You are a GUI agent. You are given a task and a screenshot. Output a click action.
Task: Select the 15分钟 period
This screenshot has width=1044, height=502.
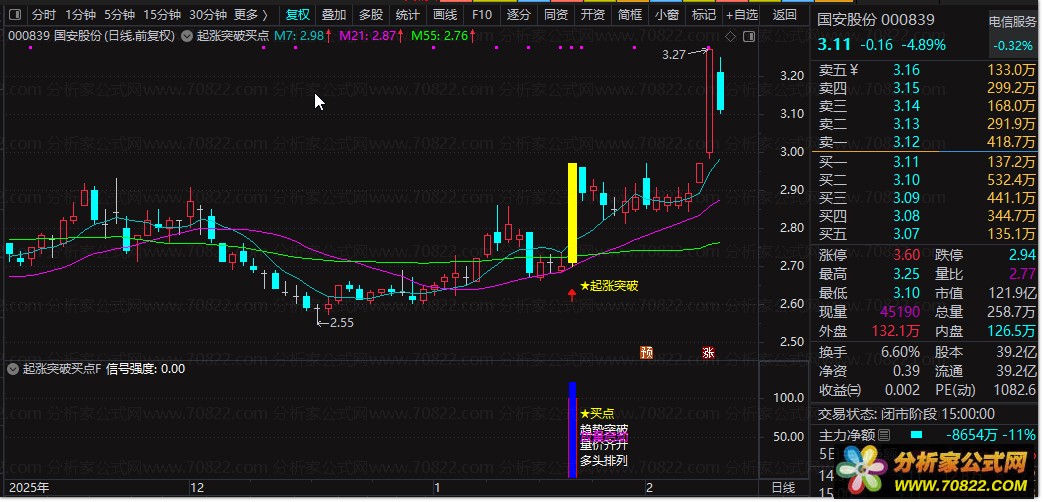(x=162, y=14)
